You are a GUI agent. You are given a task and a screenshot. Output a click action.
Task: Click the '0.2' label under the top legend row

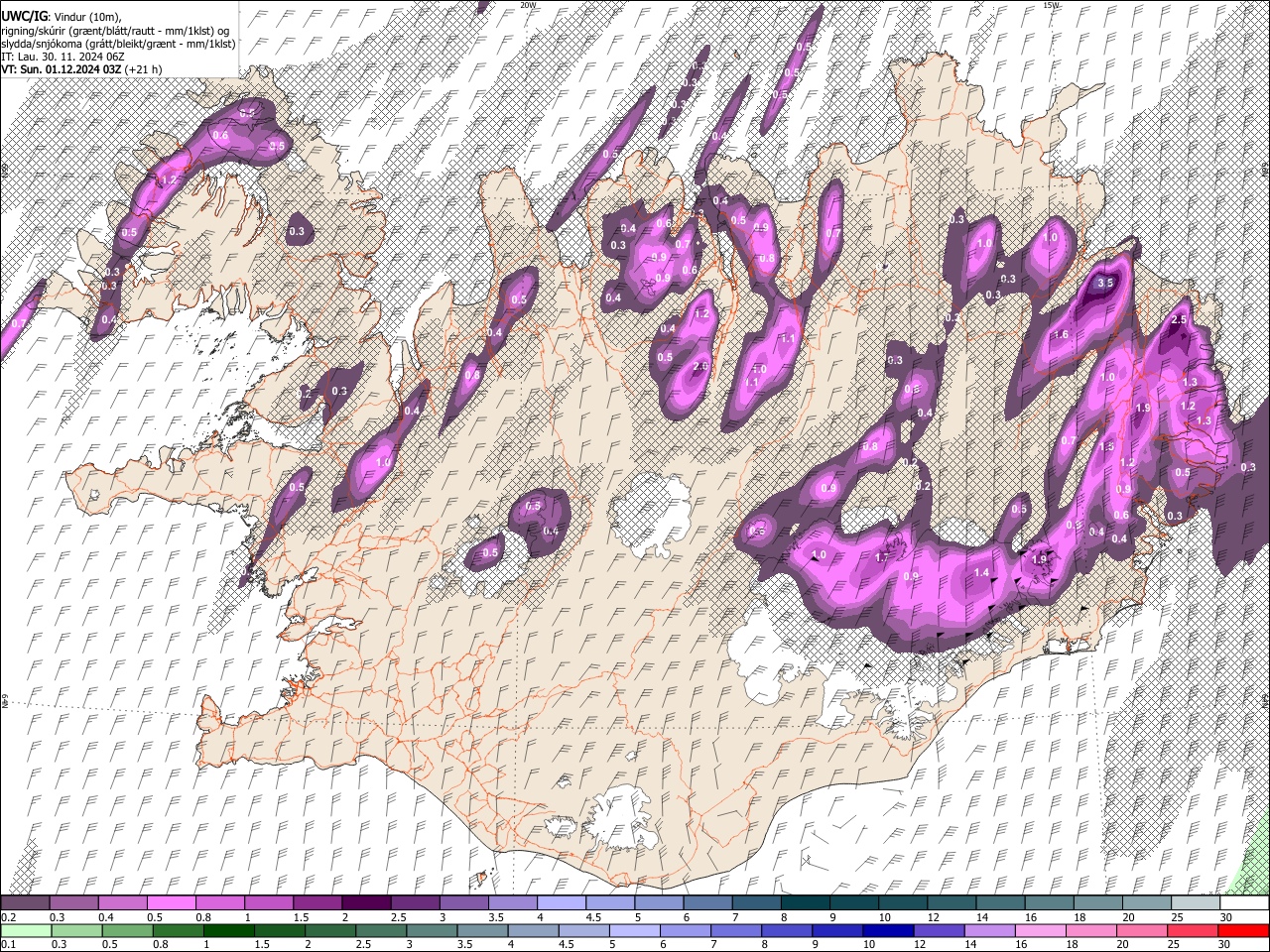pos(7,917)
